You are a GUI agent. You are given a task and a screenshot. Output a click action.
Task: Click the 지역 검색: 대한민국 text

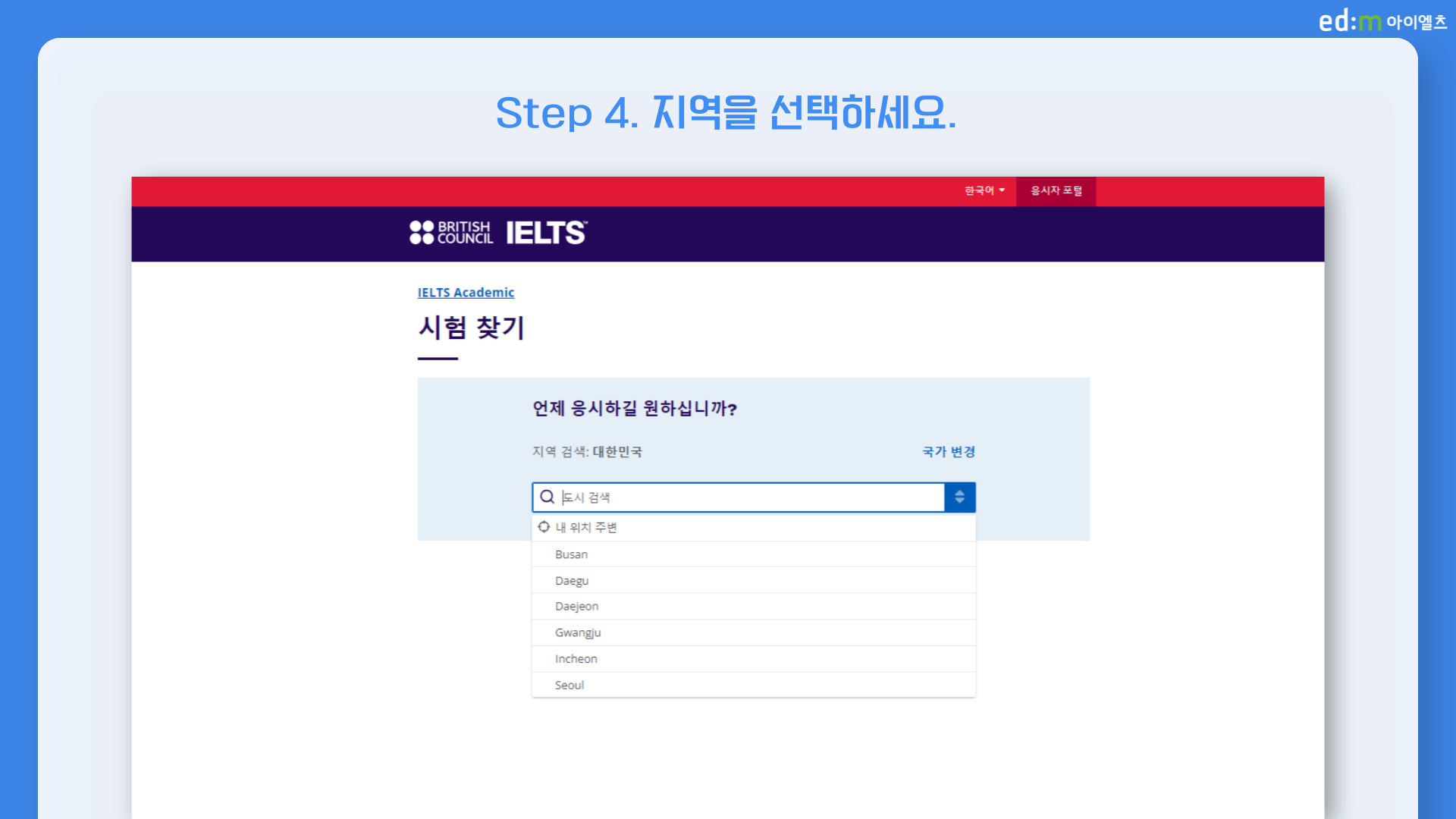[587, 452]
